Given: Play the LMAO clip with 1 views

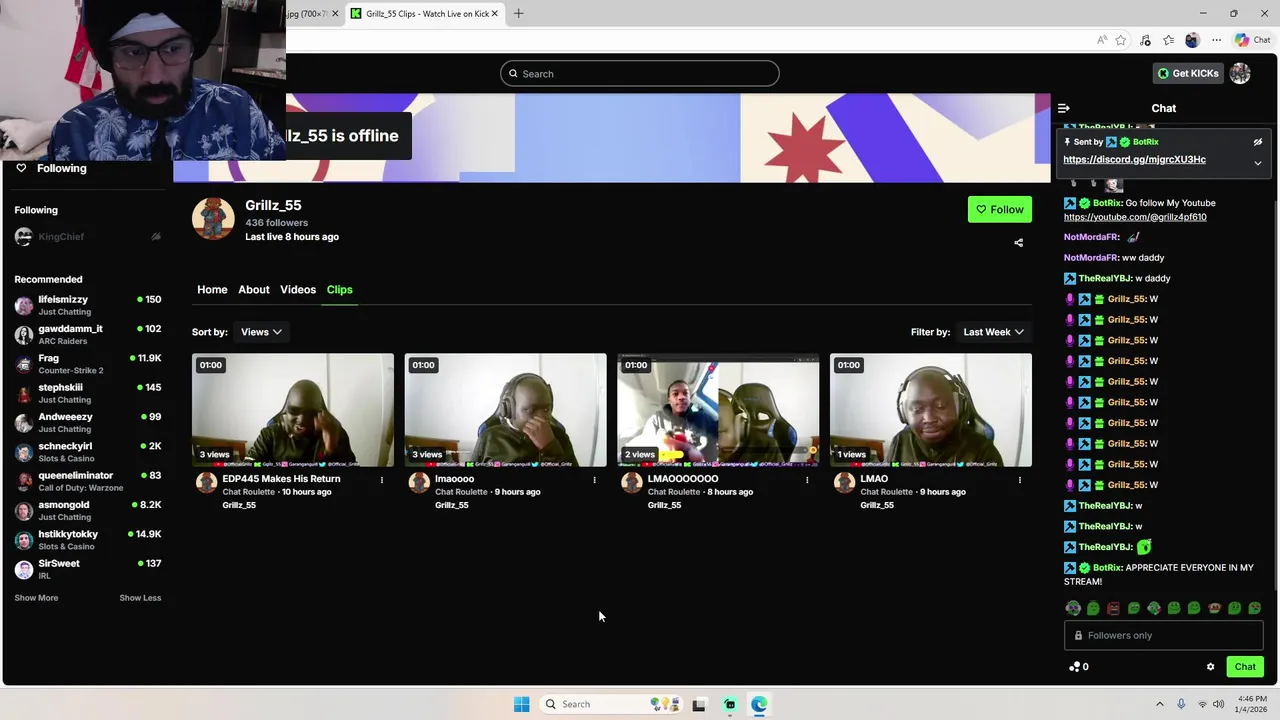Looking at the screenshot, I should click(931, 410).
